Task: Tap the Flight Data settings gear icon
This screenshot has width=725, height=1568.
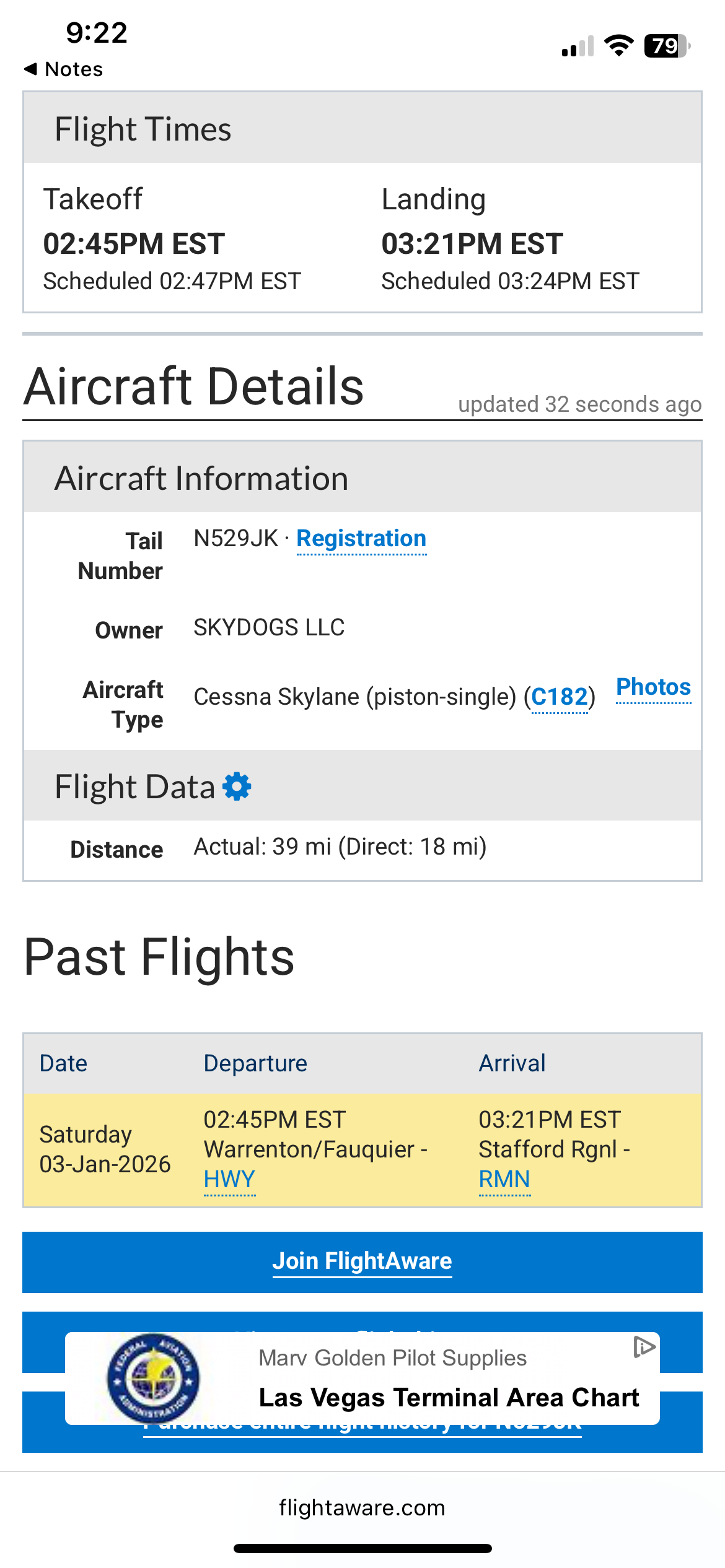Action: pyautogui.click(x=237, y=786)
